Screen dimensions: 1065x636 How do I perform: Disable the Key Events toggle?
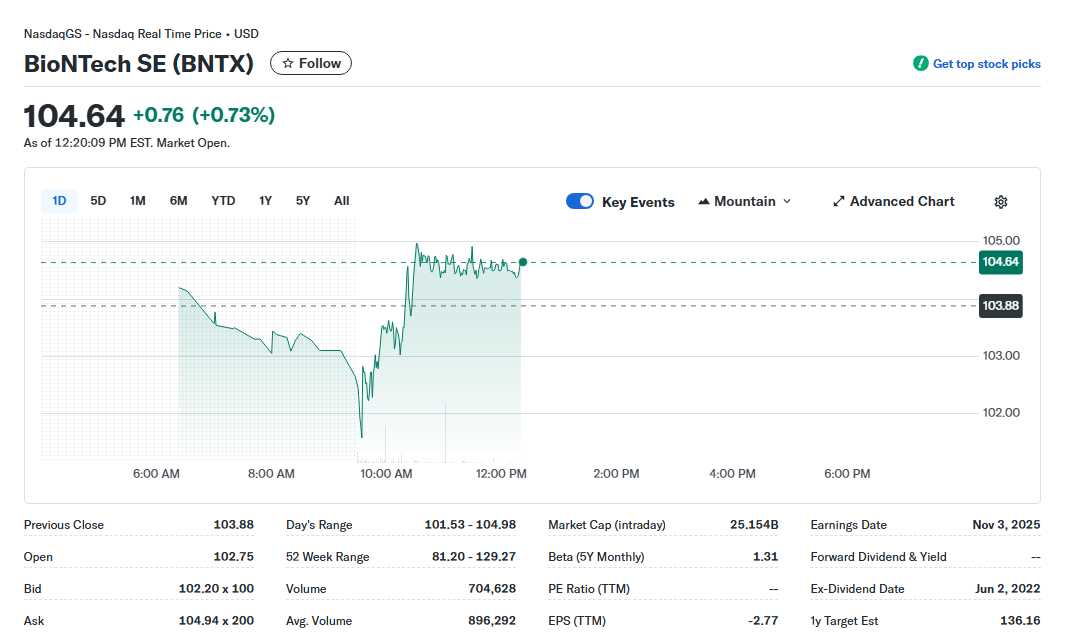[579, 201]
